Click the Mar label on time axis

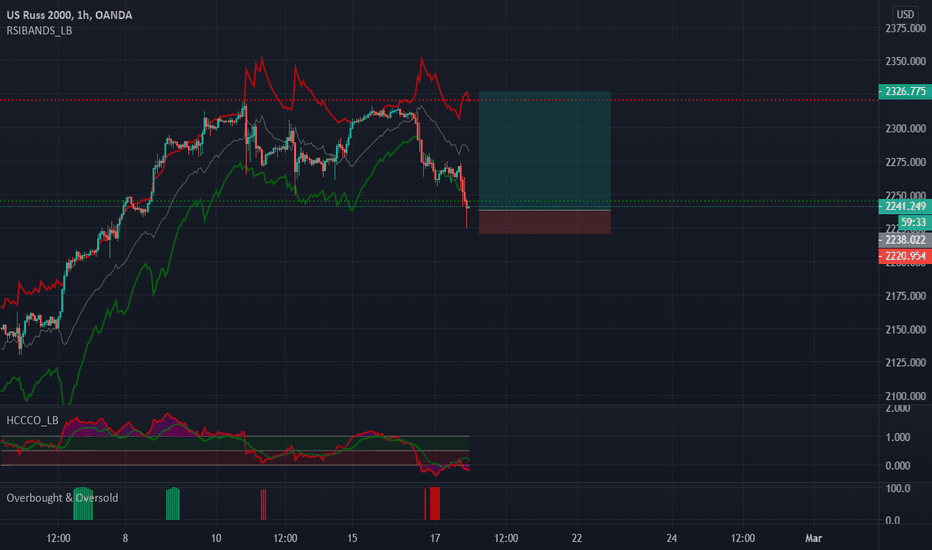coord(813,538)
